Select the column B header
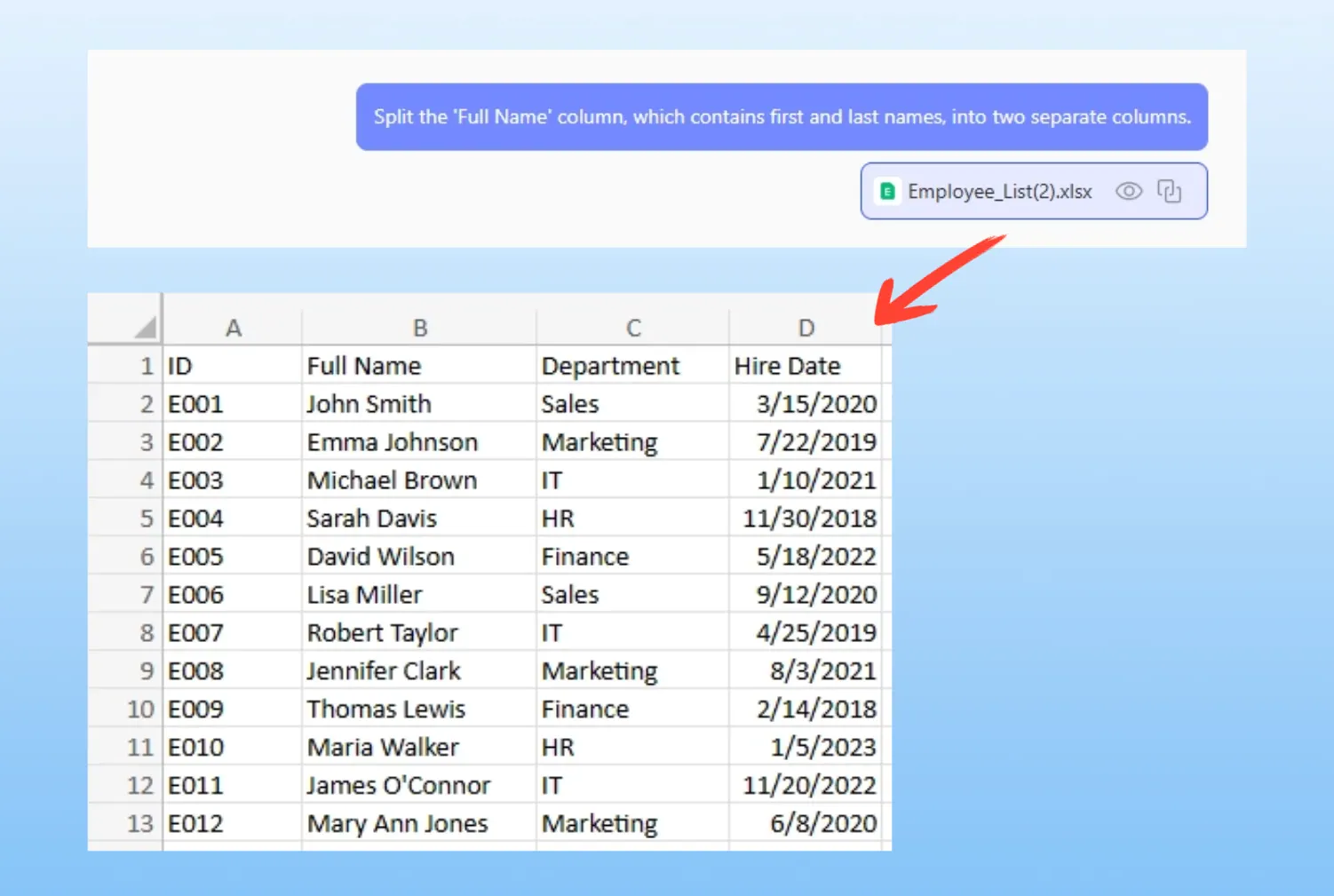The height and width of the screenshot is (896, 1334). 420,328
